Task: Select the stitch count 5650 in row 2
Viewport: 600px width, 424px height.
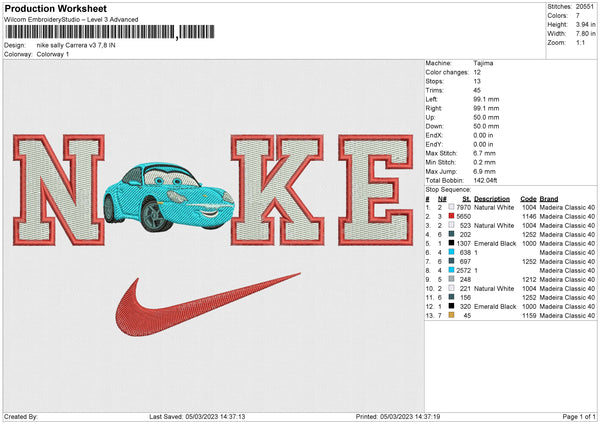Action: (x=464, y=217)
